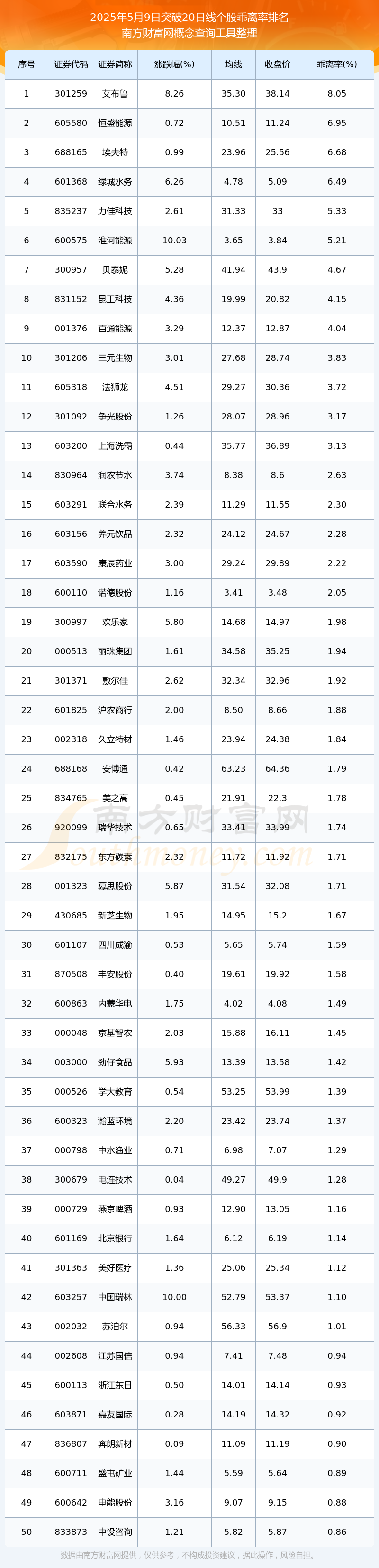
Task: Select stock name 诺德股份
Action: click(x=115, y=592)
